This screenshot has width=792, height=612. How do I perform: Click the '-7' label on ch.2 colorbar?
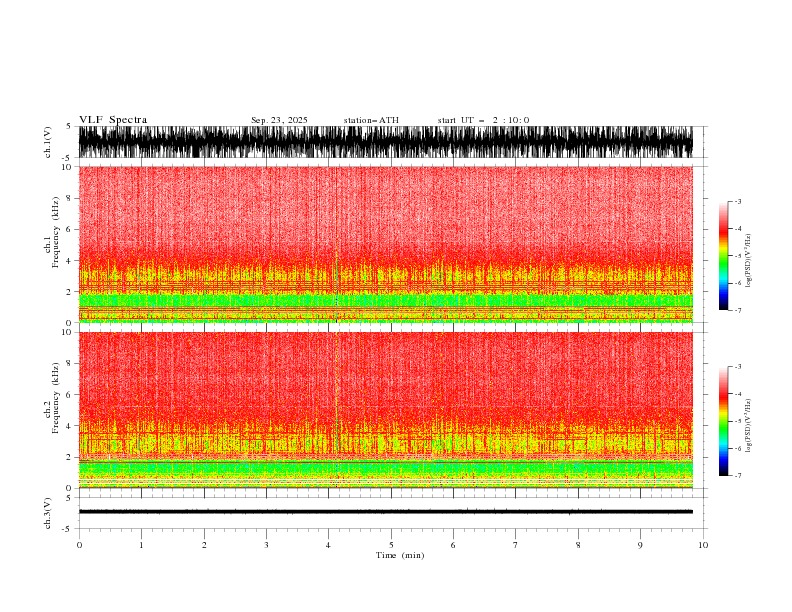(737, 476)
